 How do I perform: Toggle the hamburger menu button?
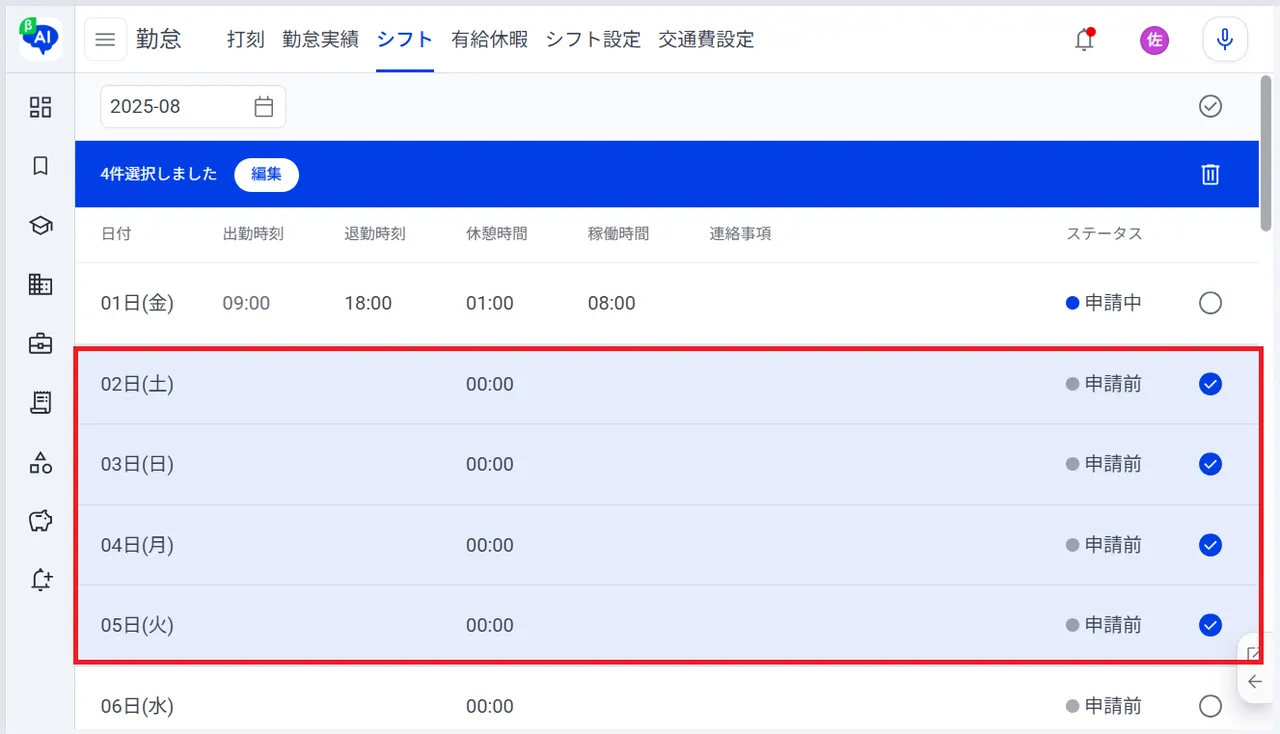click(x=105, y=40)
